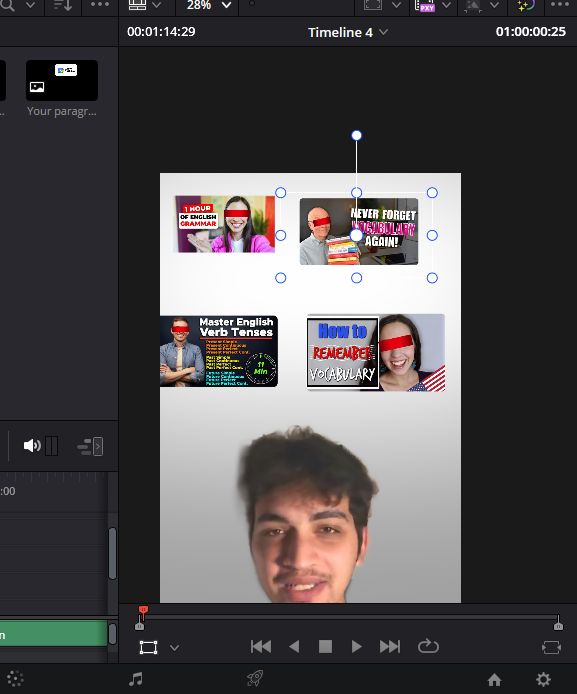This screenshot has height=694, width=577.
Task: Click the top-left transform corner handle
Action: pyautogui.click(x=281, y=193)
